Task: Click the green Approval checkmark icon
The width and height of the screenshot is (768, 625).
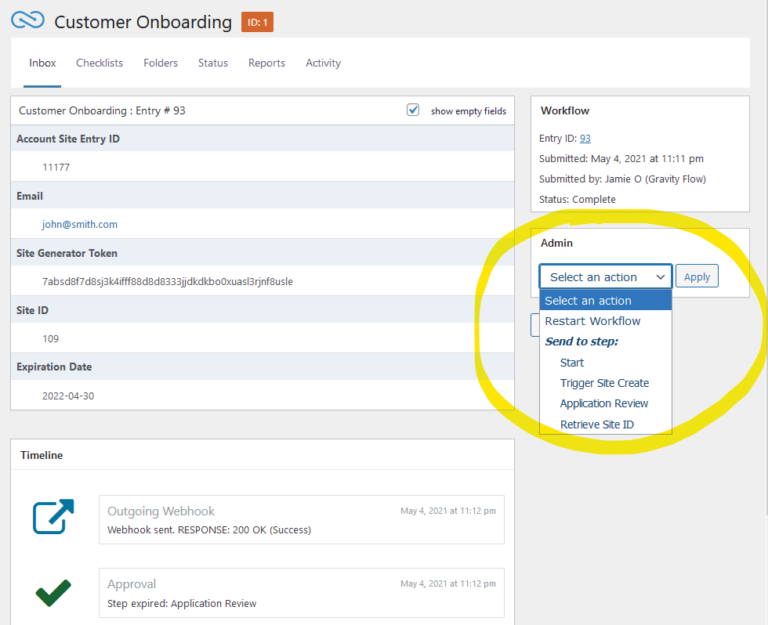Action: point(53,593)
